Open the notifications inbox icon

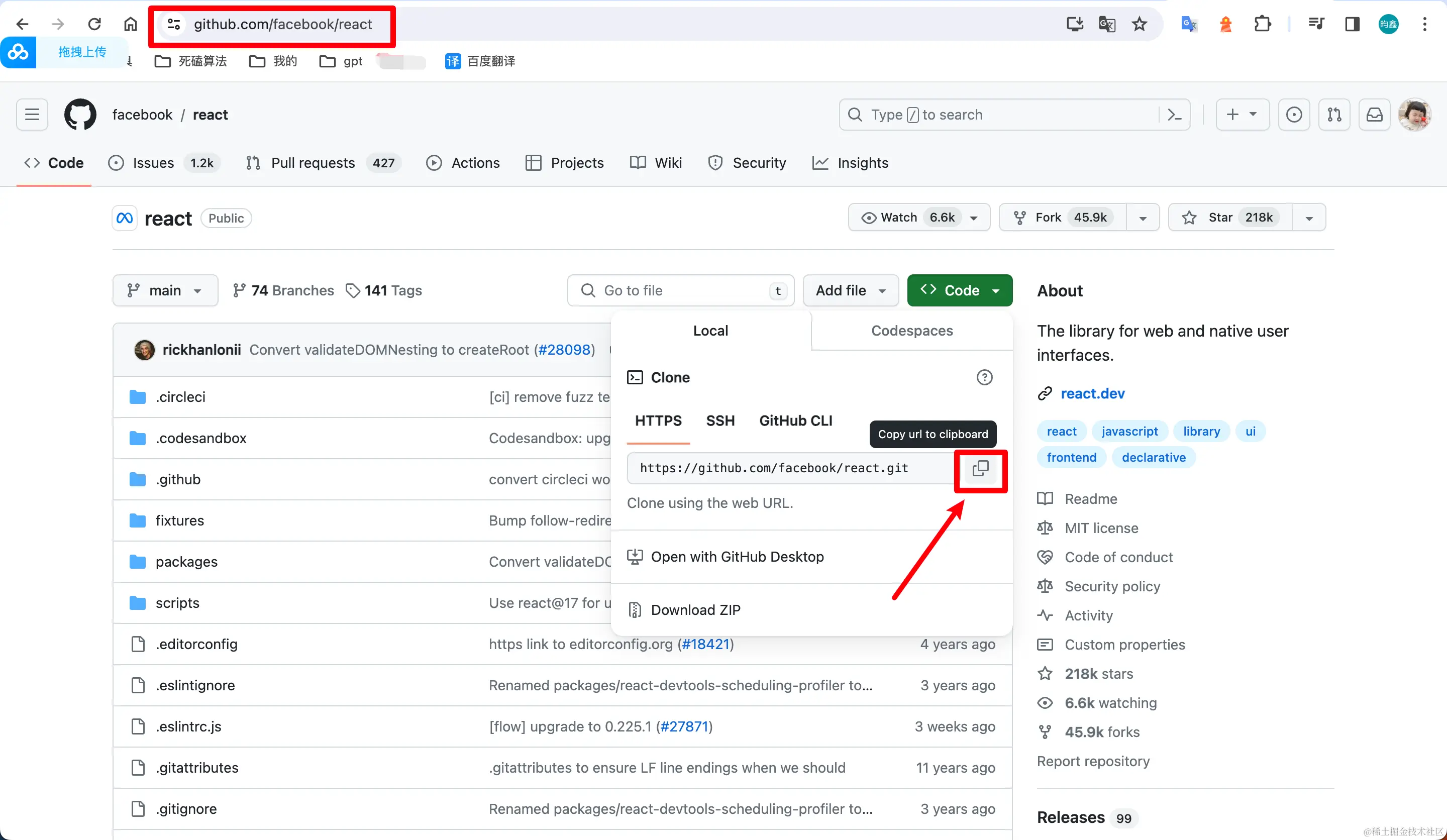pos(1374,114)
